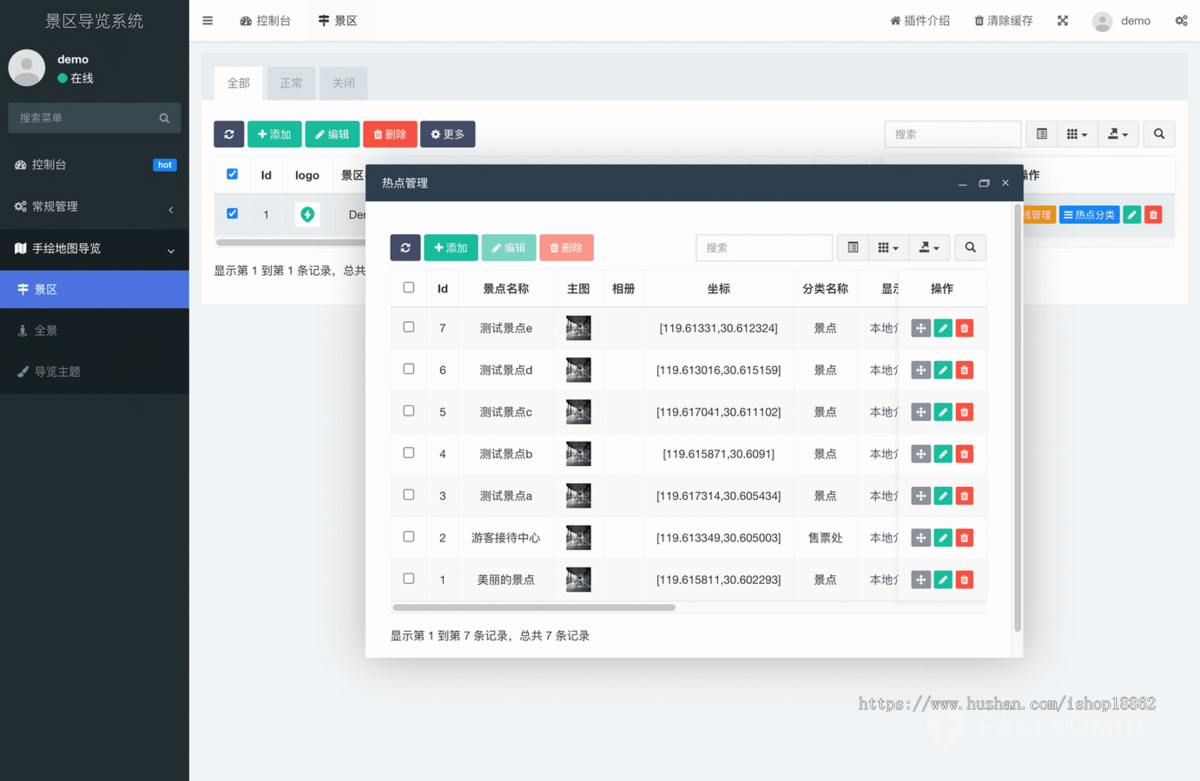Check the checkbox for 美丽的景点 row
The height and width of the screenshot is (781, 1200).
point(408,579)
